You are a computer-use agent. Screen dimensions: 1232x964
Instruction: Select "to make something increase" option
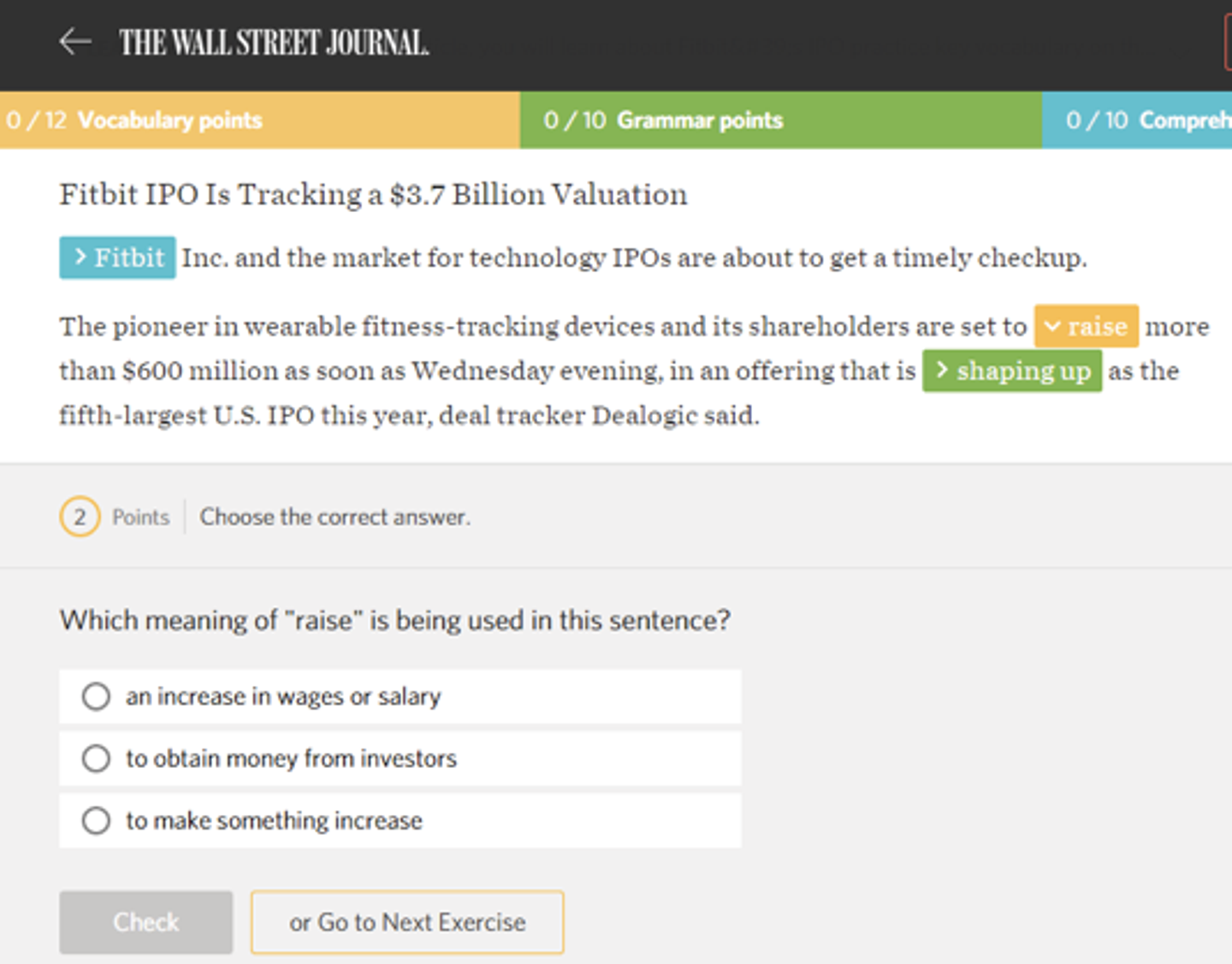(96, 821)
